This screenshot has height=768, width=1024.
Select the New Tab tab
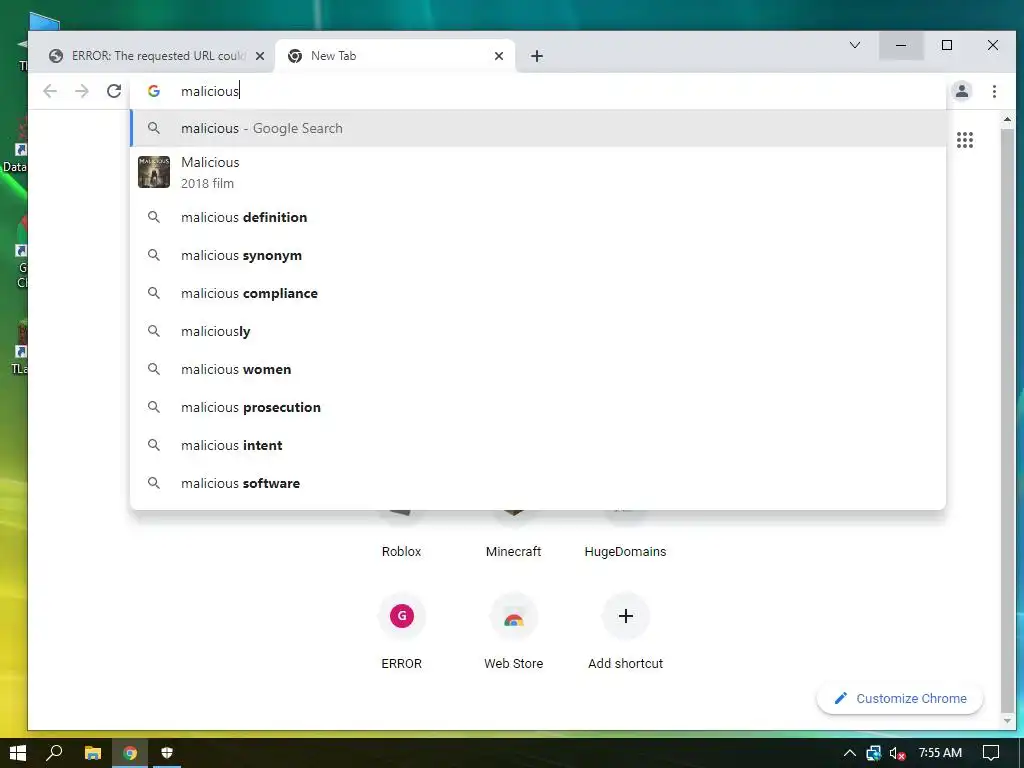395,56
